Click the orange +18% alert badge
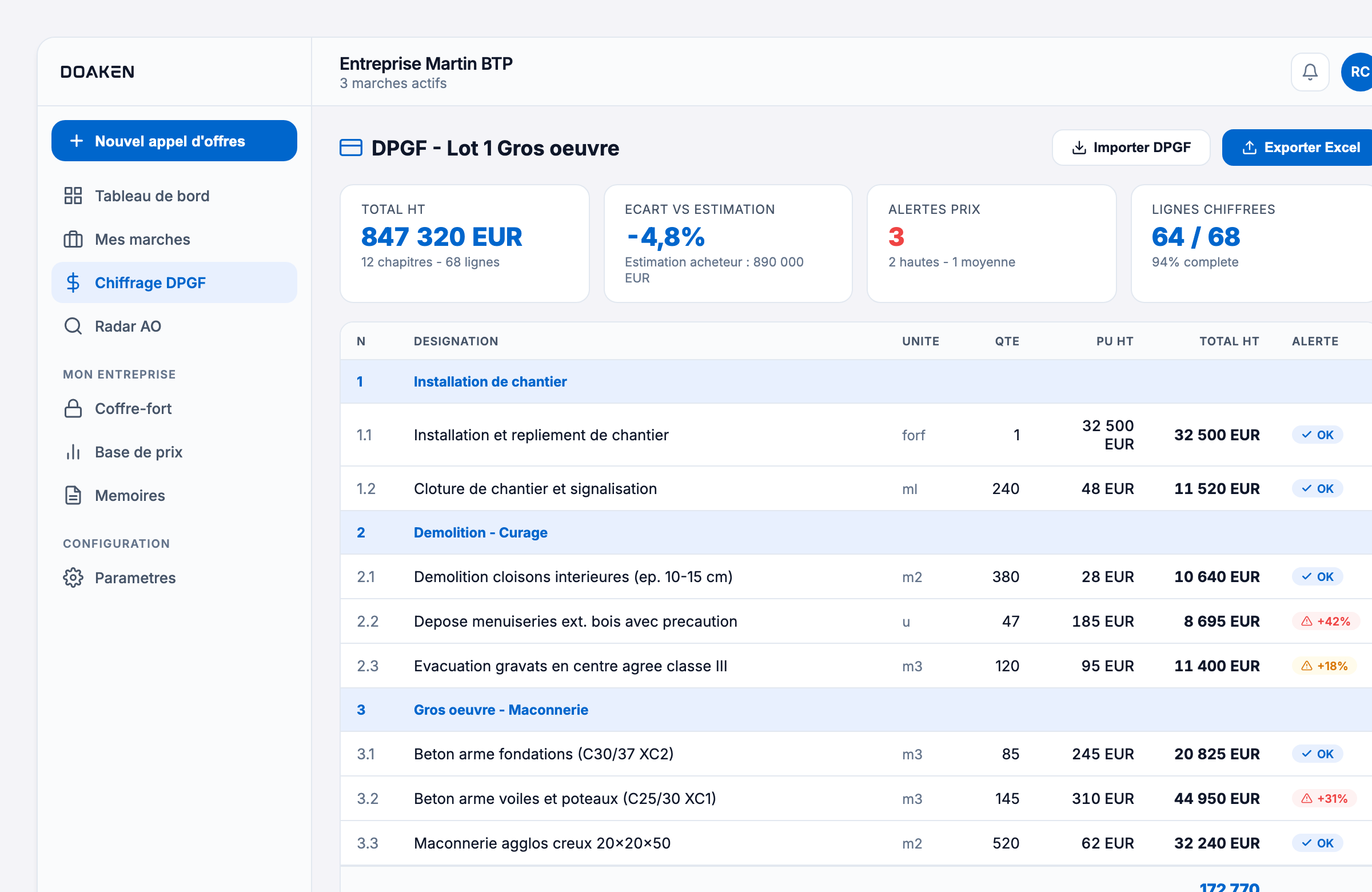 point(1324,666)
